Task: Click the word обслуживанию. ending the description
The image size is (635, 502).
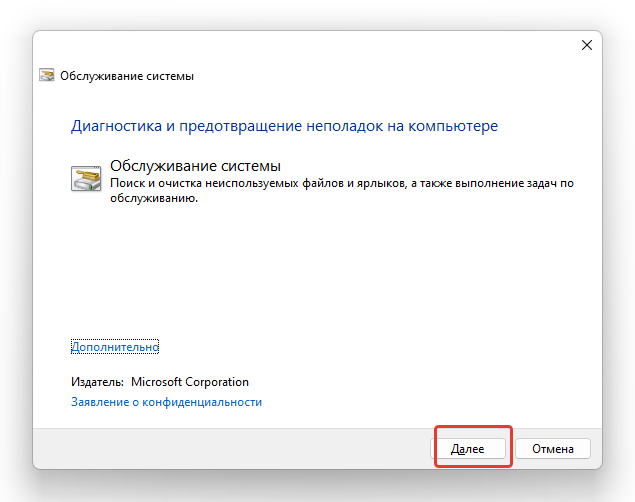Action: click(x=154, y=198)
